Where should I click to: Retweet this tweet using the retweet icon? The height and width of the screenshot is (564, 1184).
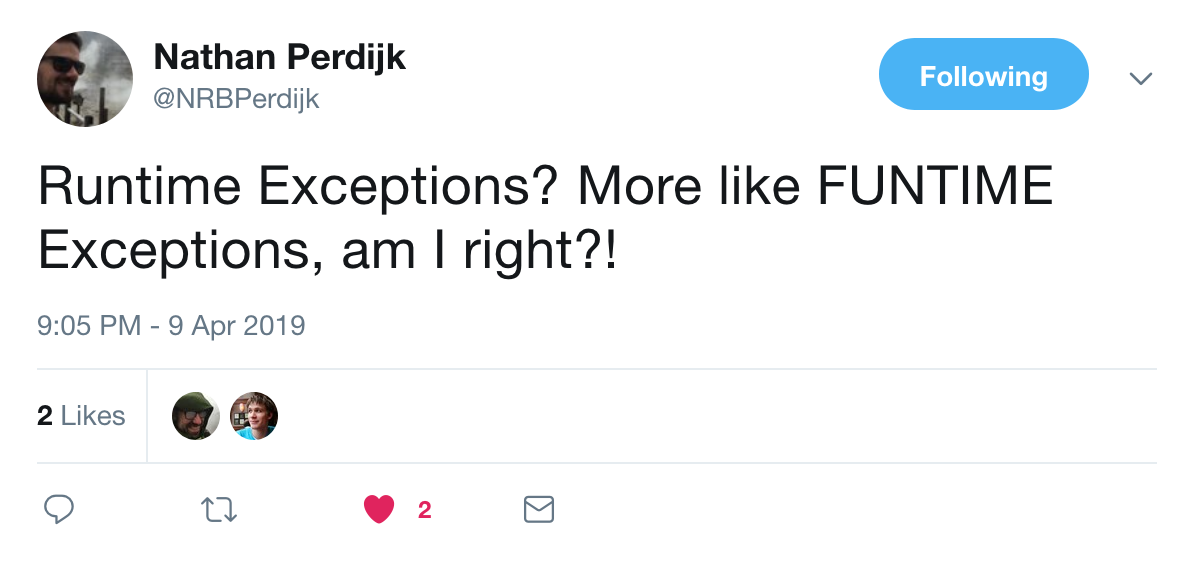(x=219, y=510)
